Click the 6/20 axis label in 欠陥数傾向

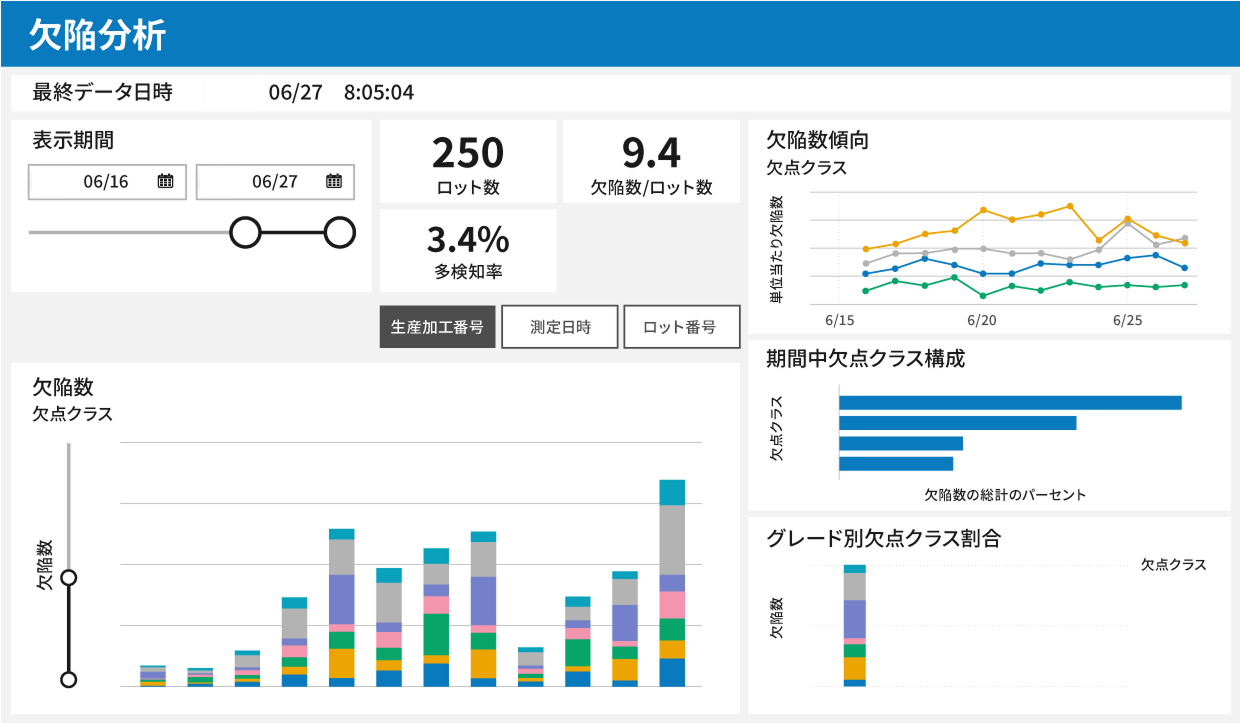[982, 320]
